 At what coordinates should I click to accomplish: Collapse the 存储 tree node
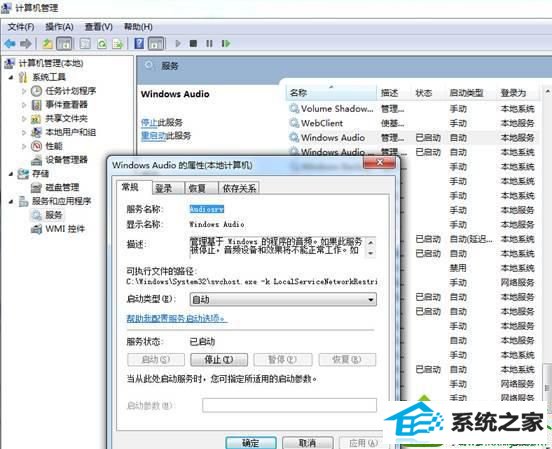11,174
